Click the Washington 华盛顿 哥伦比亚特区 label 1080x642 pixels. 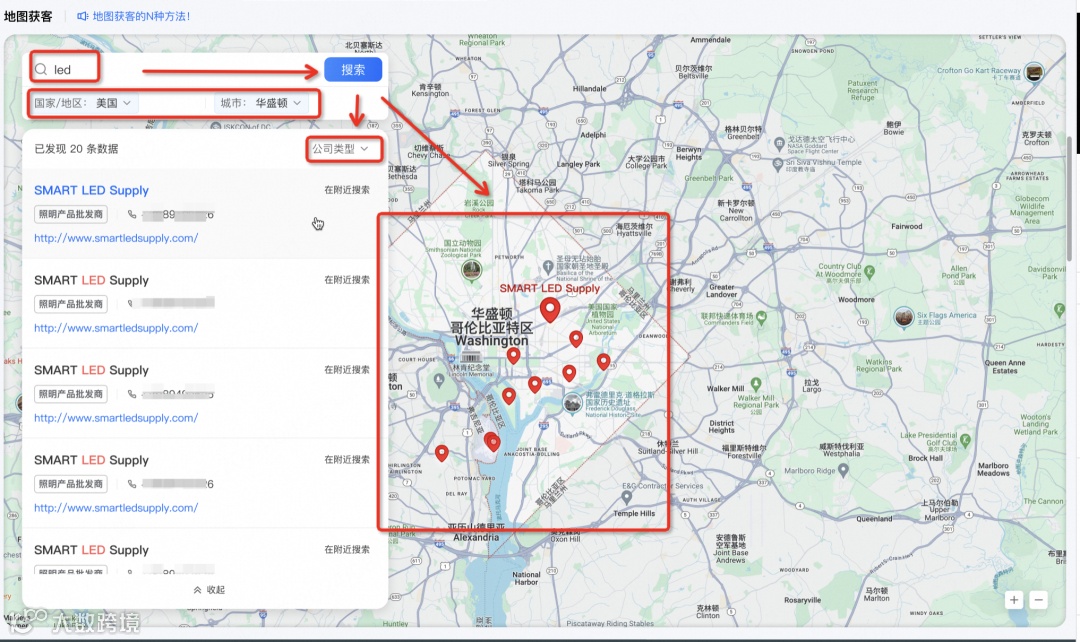(x=491, y=327)
